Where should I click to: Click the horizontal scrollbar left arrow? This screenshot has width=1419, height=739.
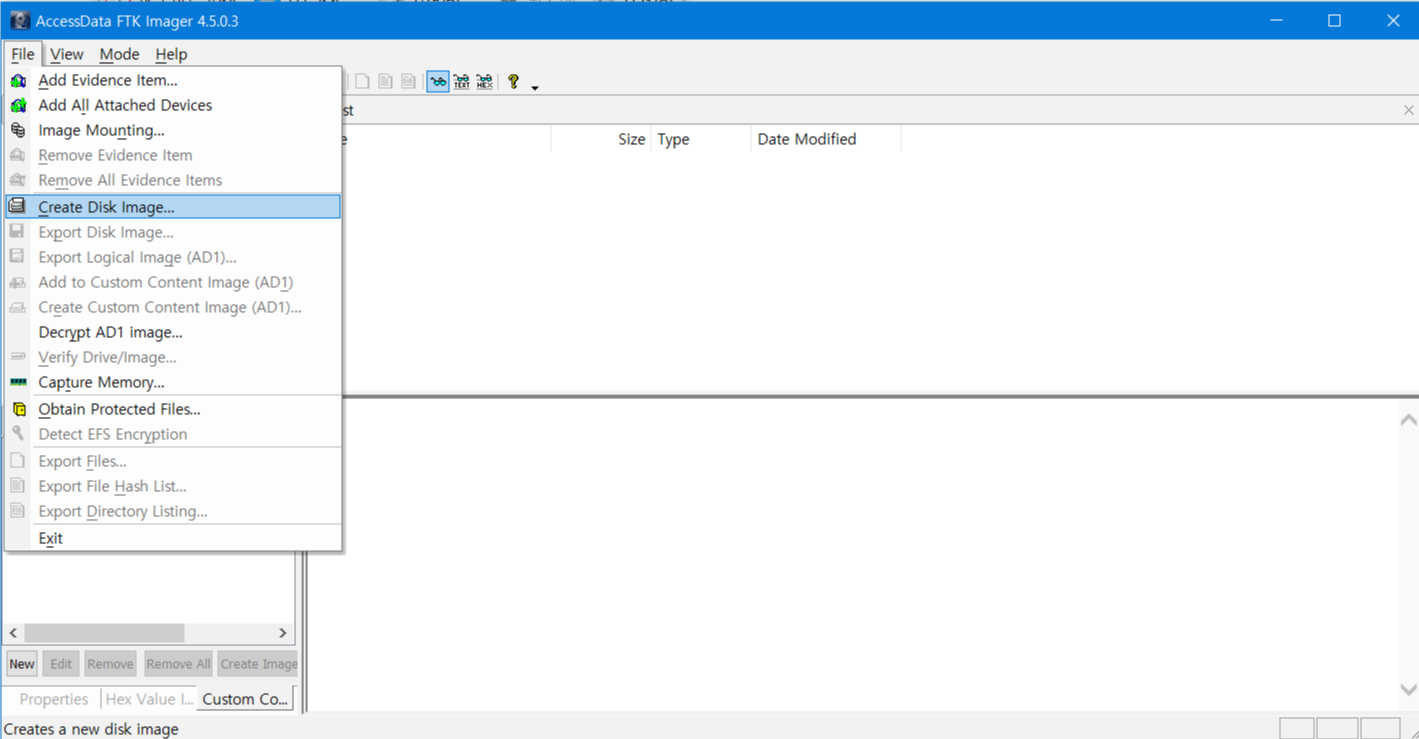[13, 633]
